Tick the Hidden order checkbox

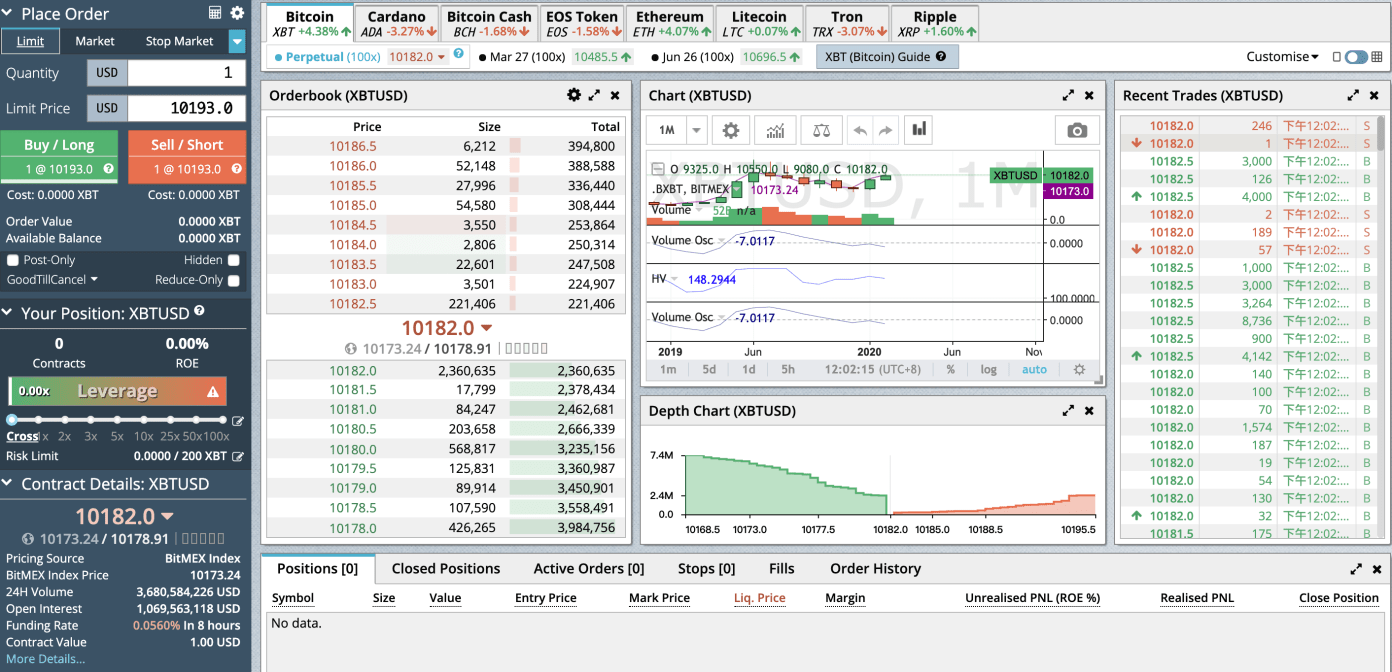(x=233, y=260)
